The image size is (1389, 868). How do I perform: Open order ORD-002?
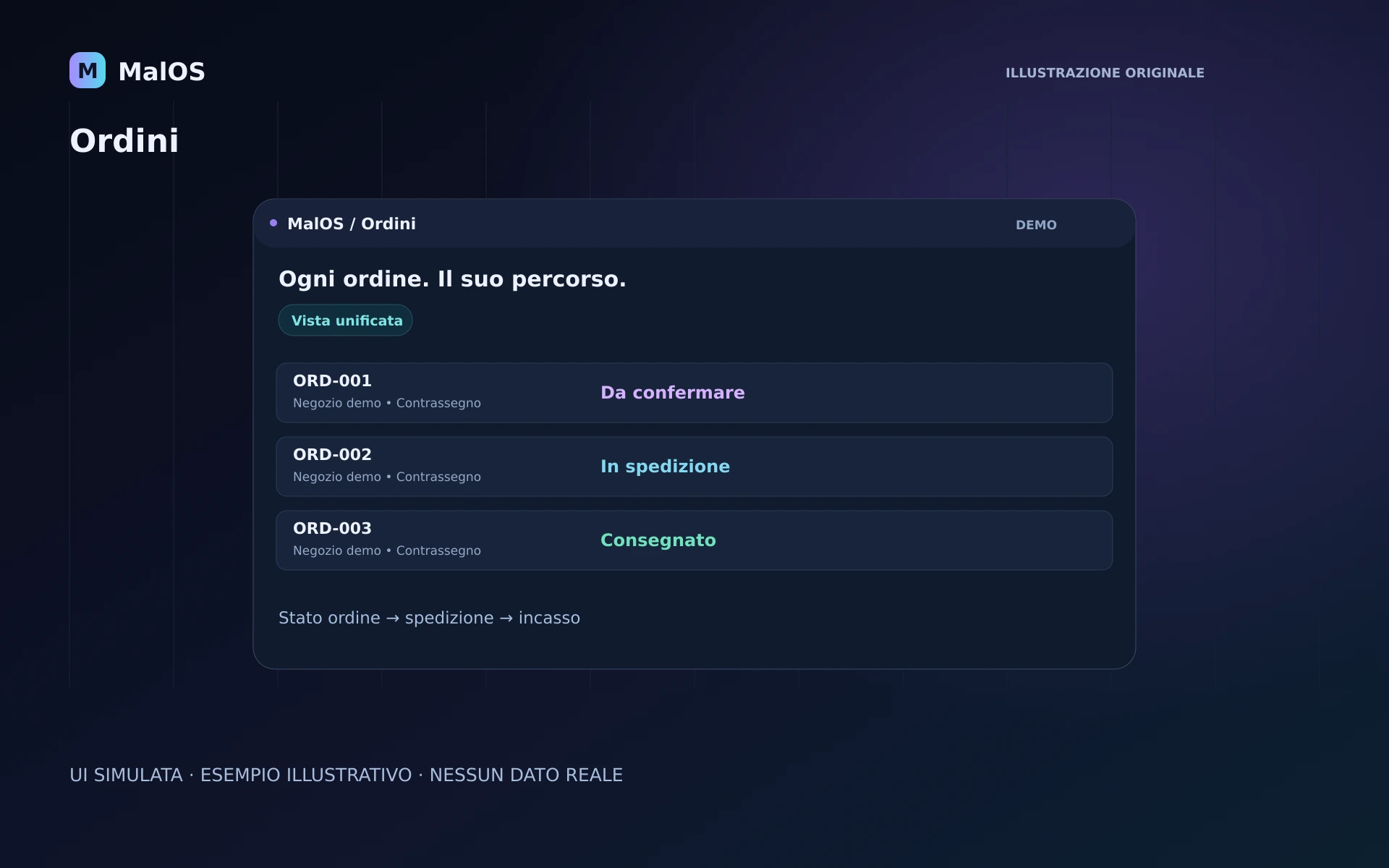click(694, 467)
